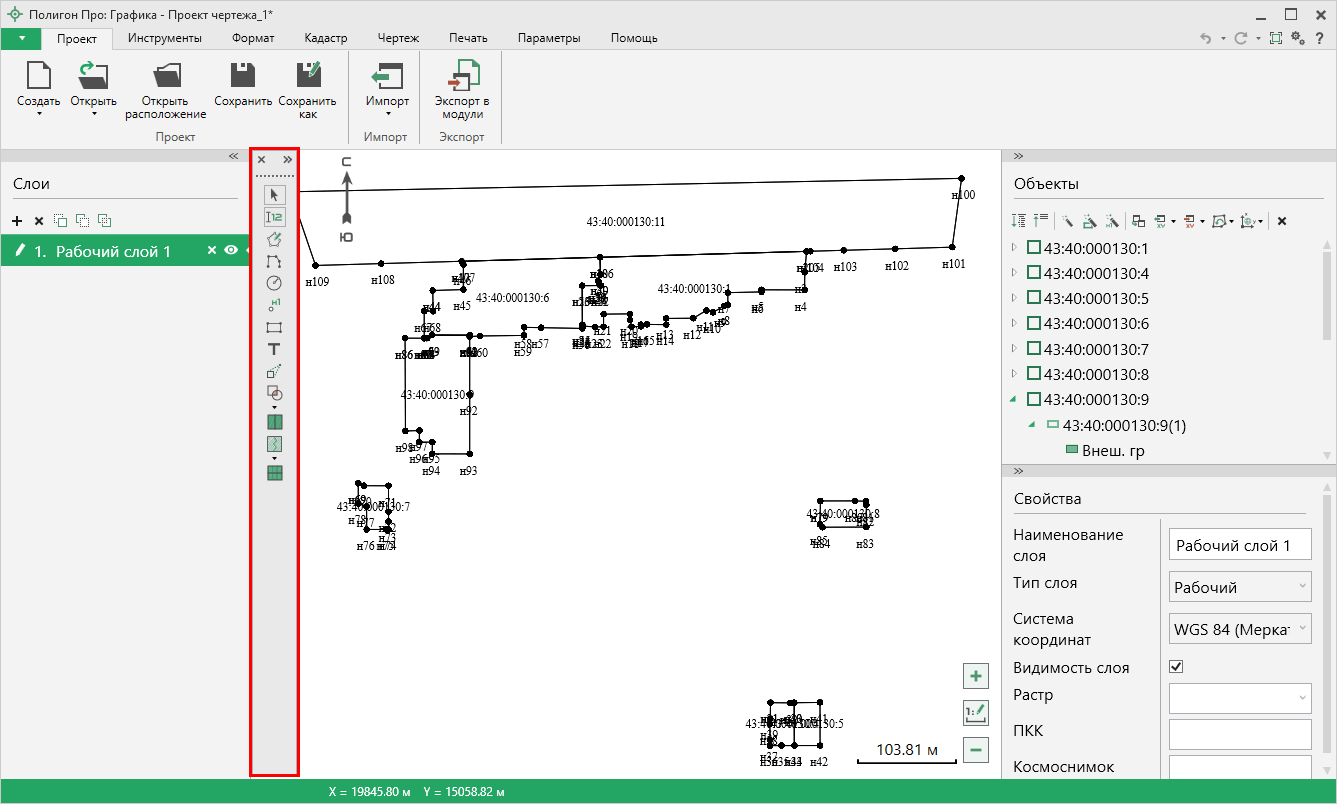Select the rectangle drawing tool
This screenshot has height=804, width=1337.
(275, 327)
